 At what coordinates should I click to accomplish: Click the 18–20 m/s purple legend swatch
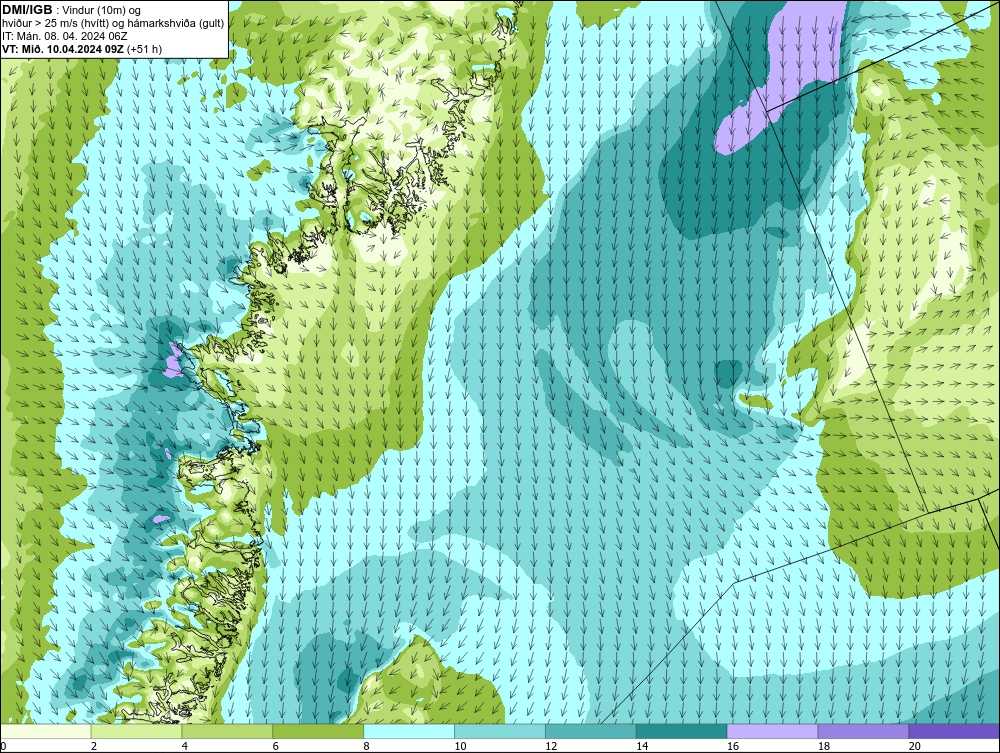[x=863, y=731]
